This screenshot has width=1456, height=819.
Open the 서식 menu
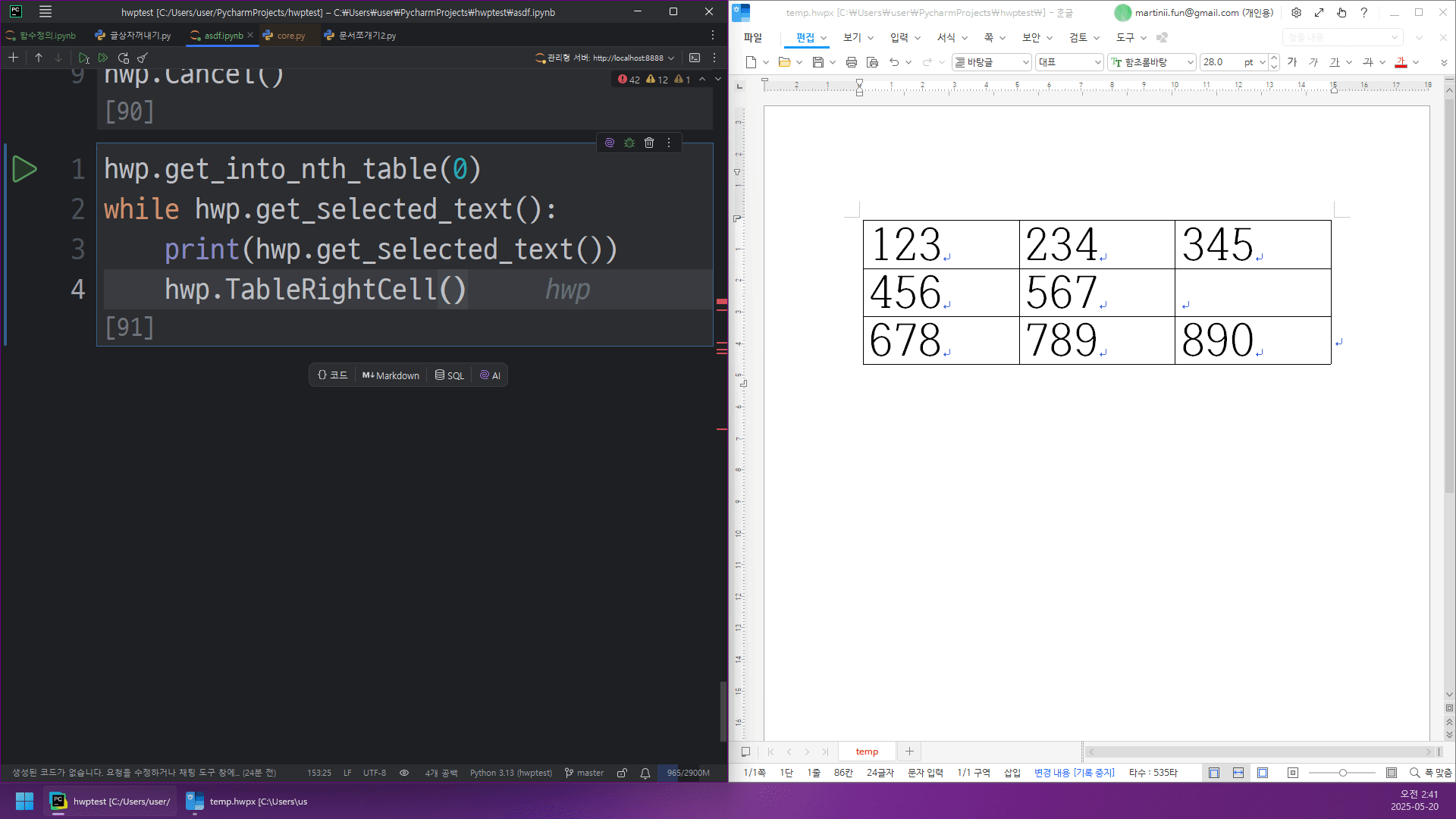tap(946, 37)
